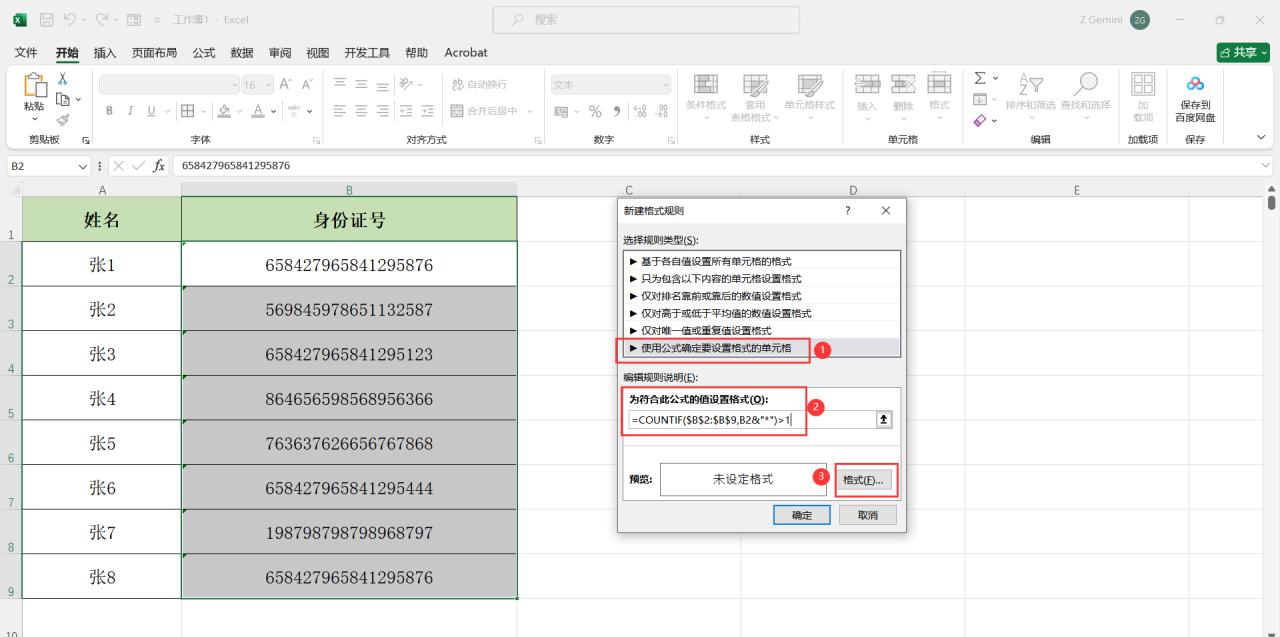Toggle center horizontal alignment
This screenshot has height=637, width=1280.
(x=362, y=111)
